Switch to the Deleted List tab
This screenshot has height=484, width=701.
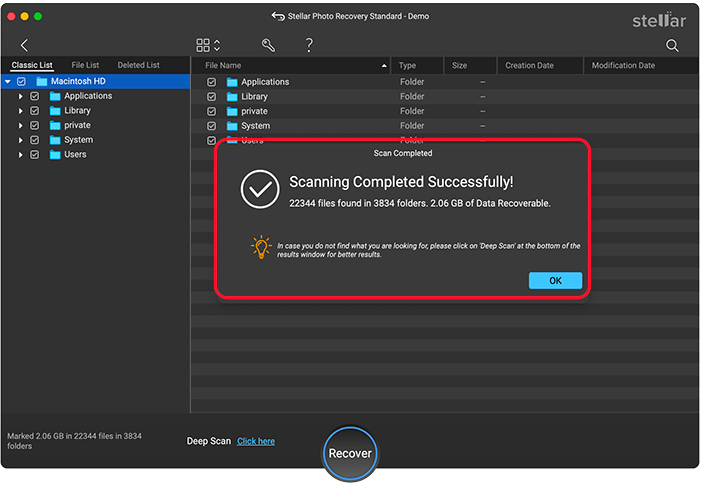point(138,65)
